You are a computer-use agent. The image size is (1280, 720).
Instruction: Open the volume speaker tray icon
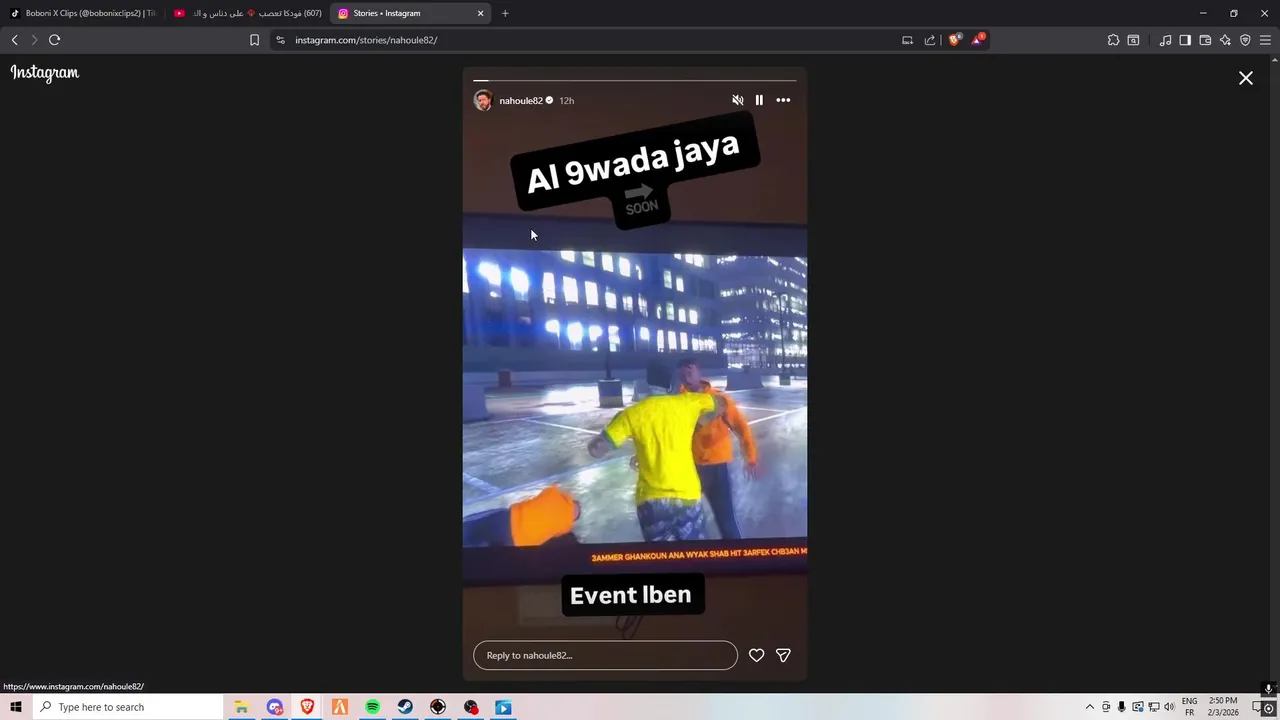[x=1169, y=707]
